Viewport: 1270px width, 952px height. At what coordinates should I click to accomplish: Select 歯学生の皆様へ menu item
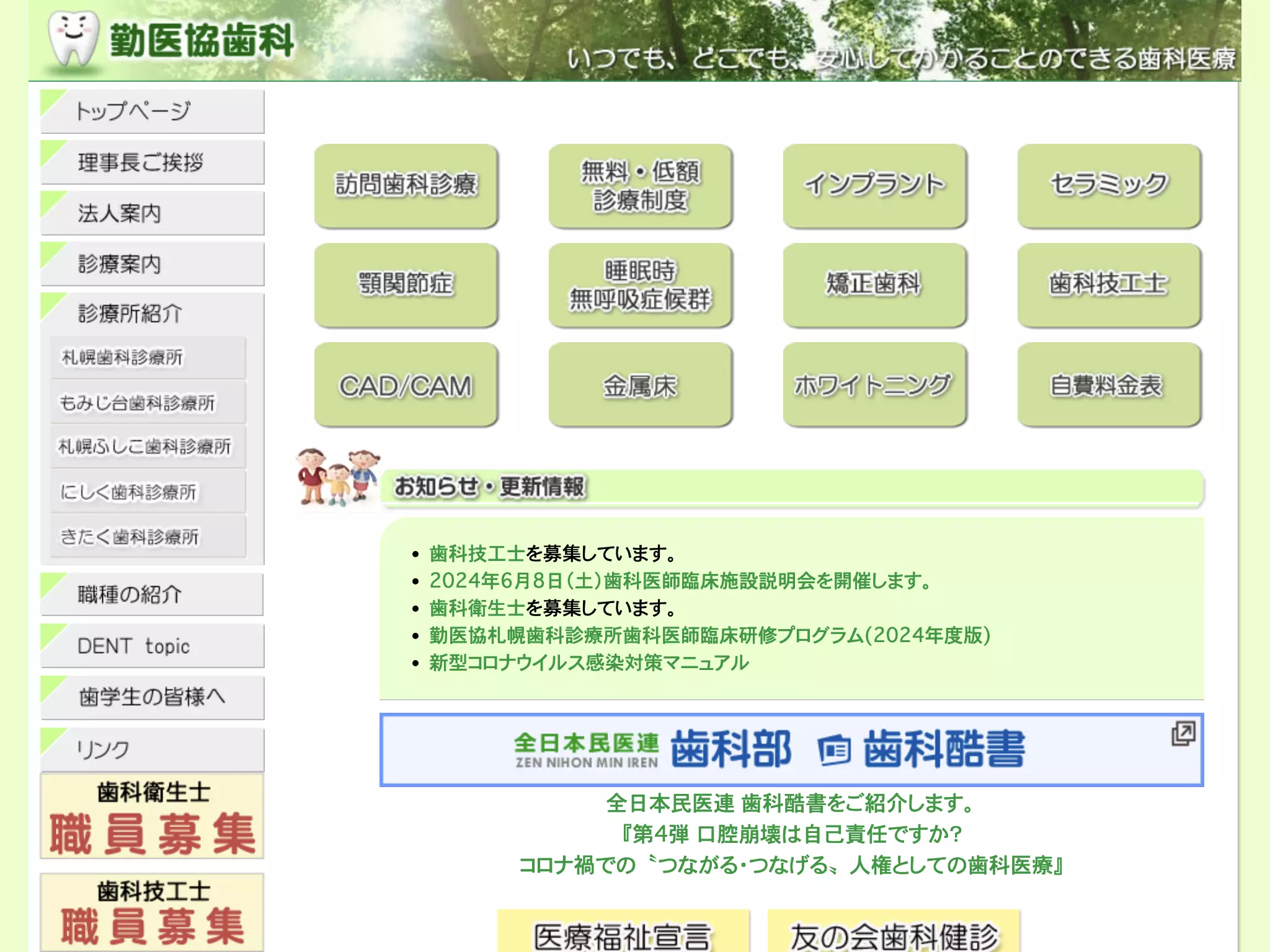[x=153, y=697]
